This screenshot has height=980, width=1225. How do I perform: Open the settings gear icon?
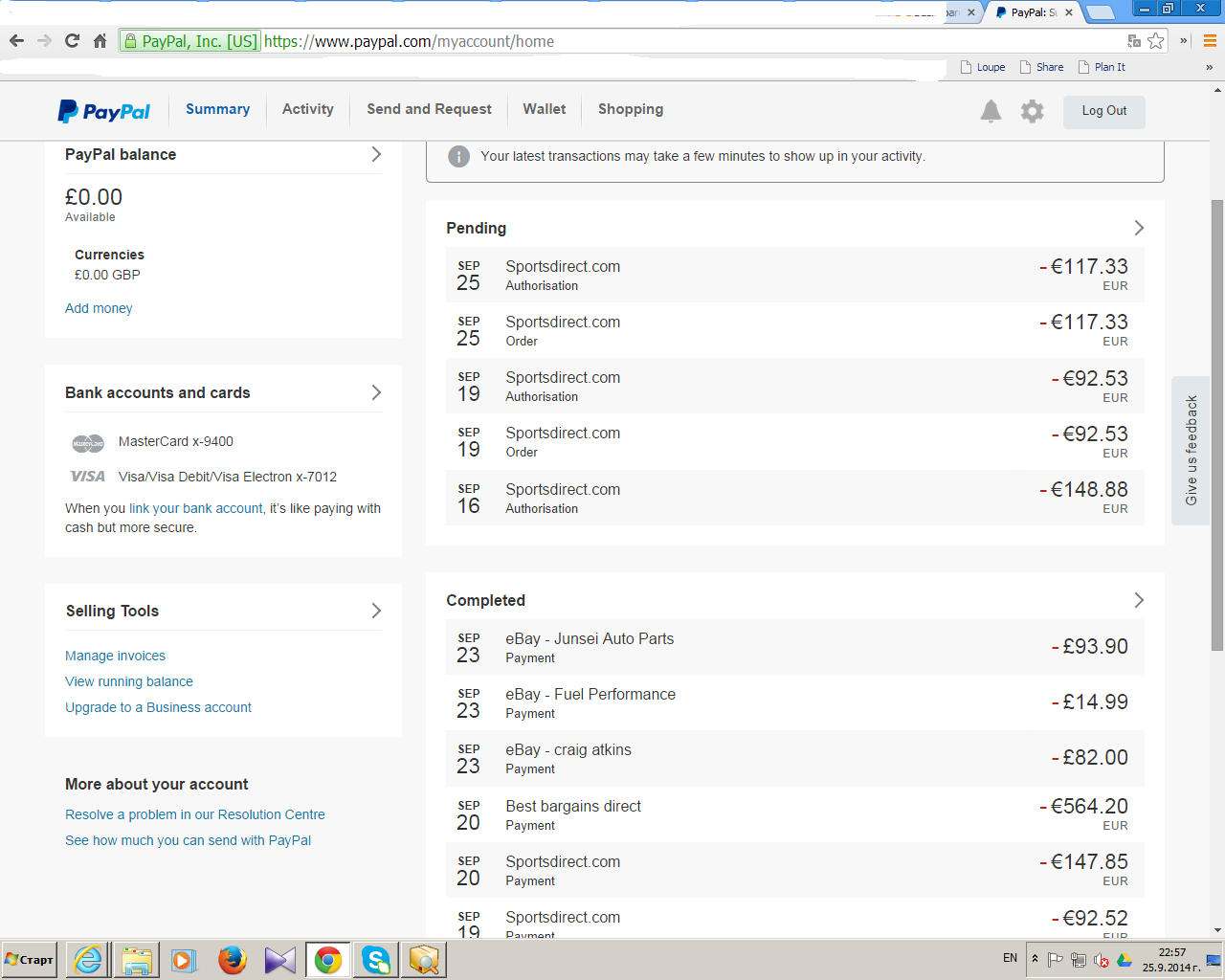1032,111
